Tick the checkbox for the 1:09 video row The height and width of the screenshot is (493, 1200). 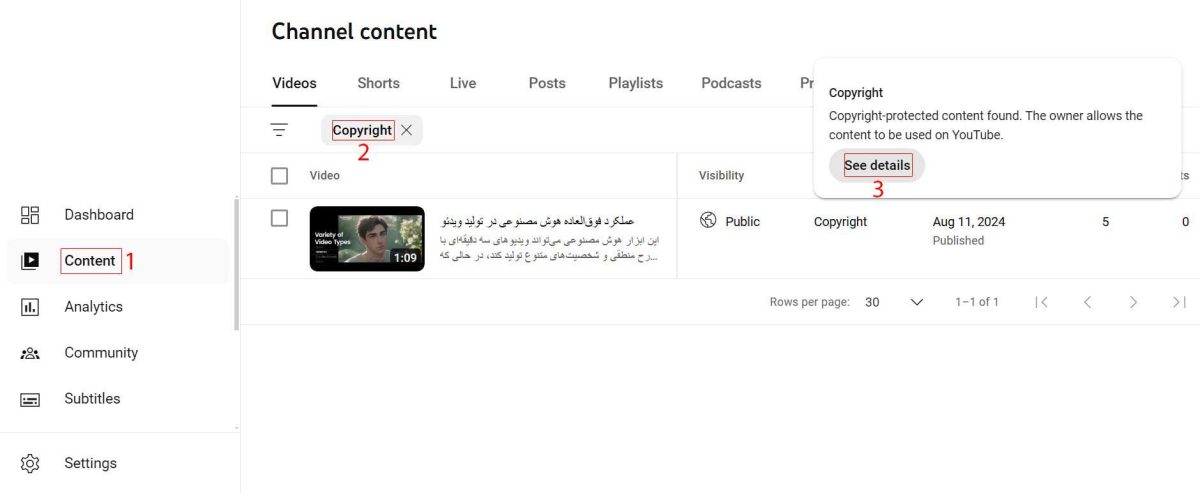[x=280, y=218]
